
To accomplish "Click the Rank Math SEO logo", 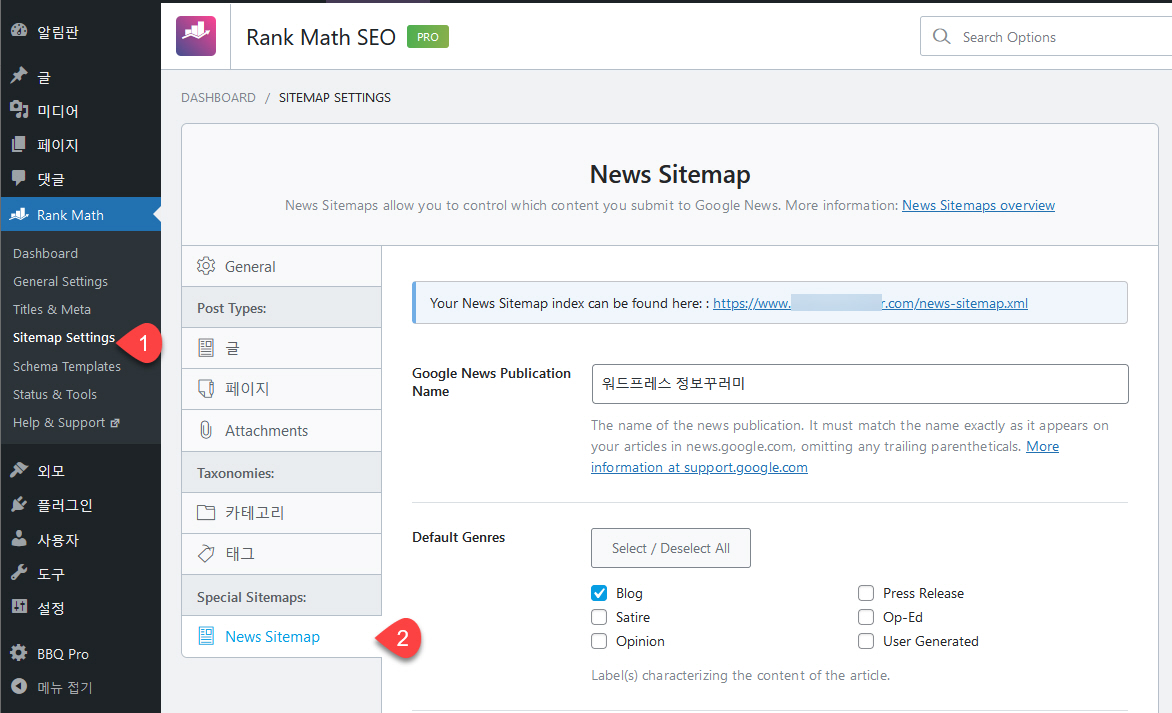I will point(196,36).
